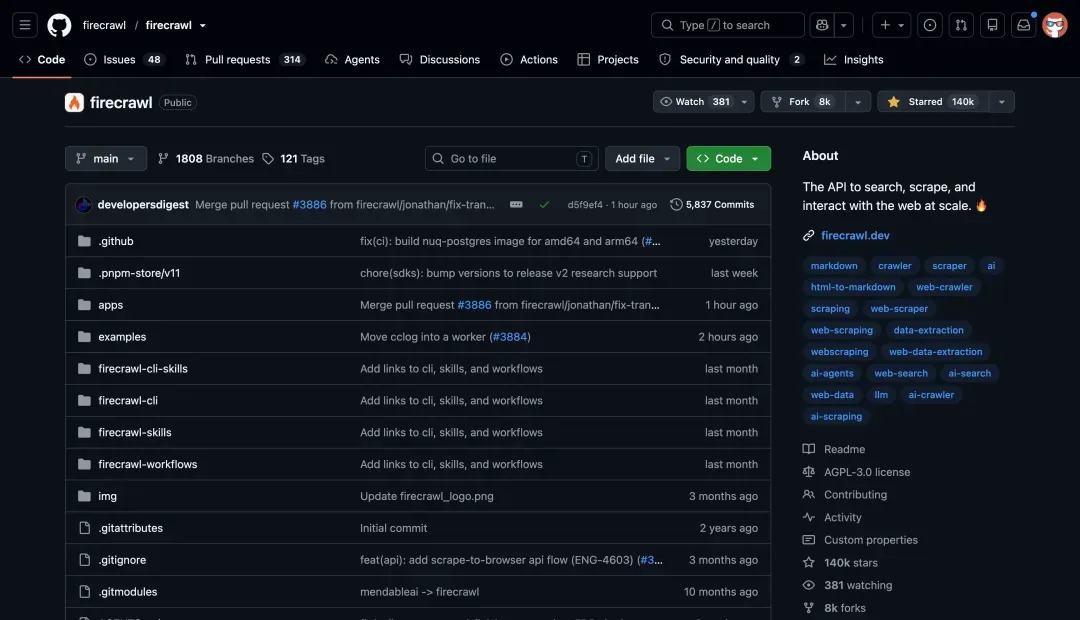
Task: Open the Security and quality tab
Action: click(731, 60)
